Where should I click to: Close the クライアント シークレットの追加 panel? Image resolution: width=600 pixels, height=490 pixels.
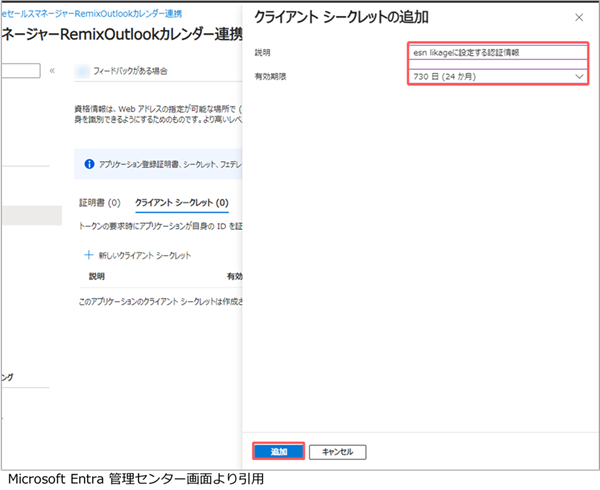coord(579,18)
